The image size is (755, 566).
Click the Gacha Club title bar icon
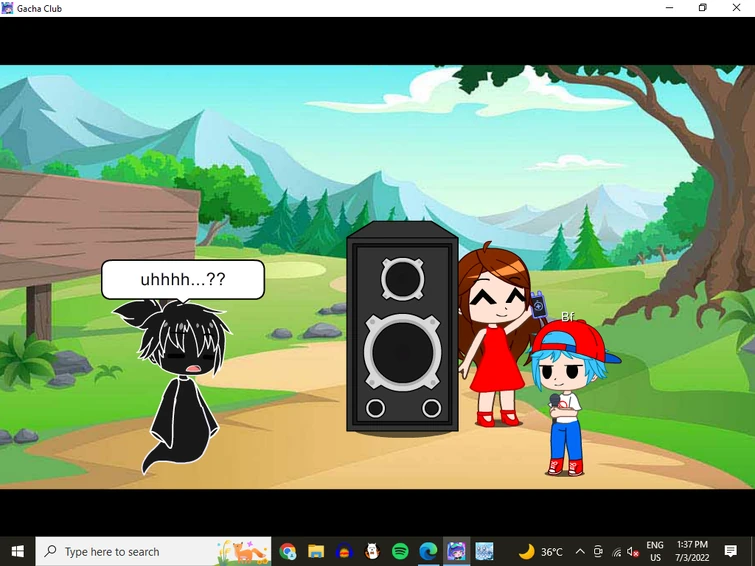click(x=7, y=8)
